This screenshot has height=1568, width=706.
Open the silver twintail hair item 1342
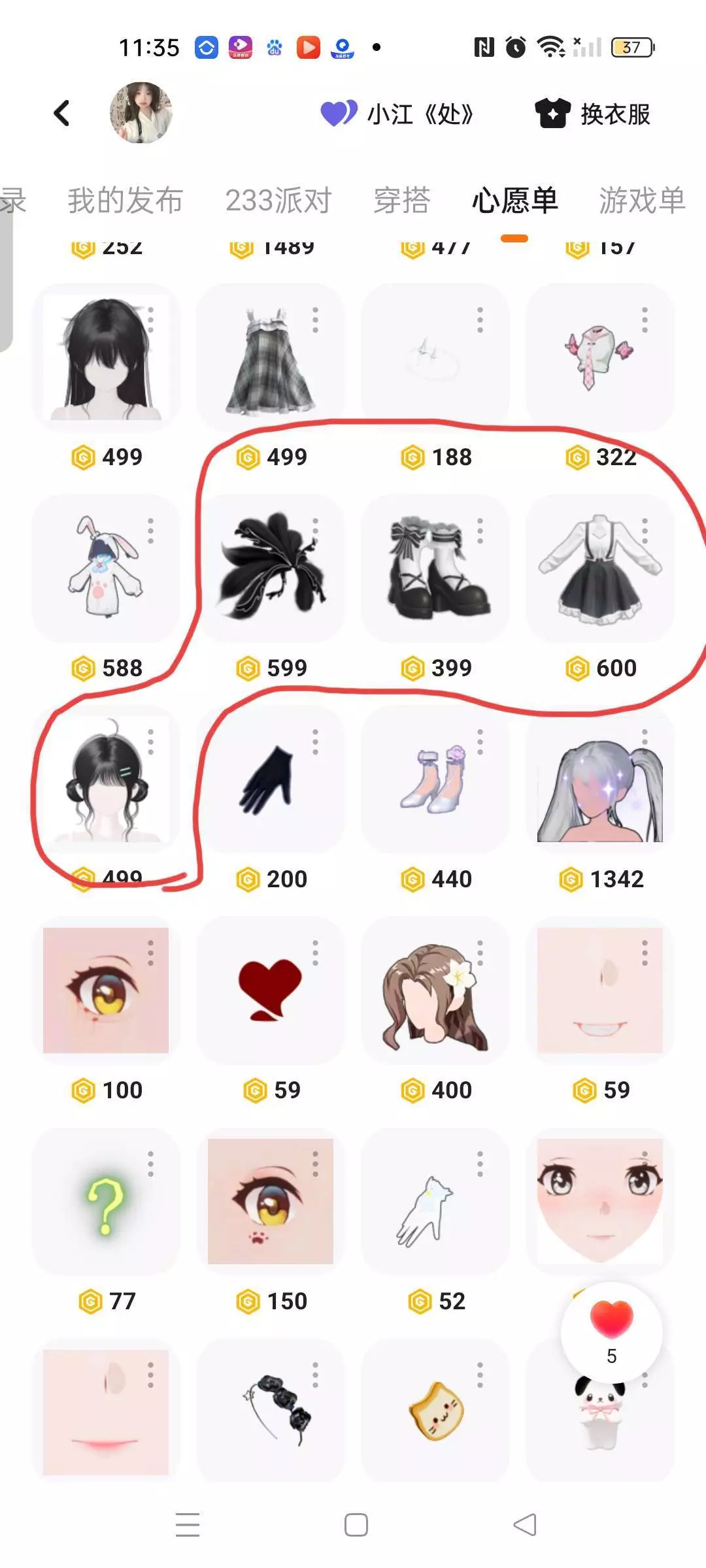[x=600, y=779]
